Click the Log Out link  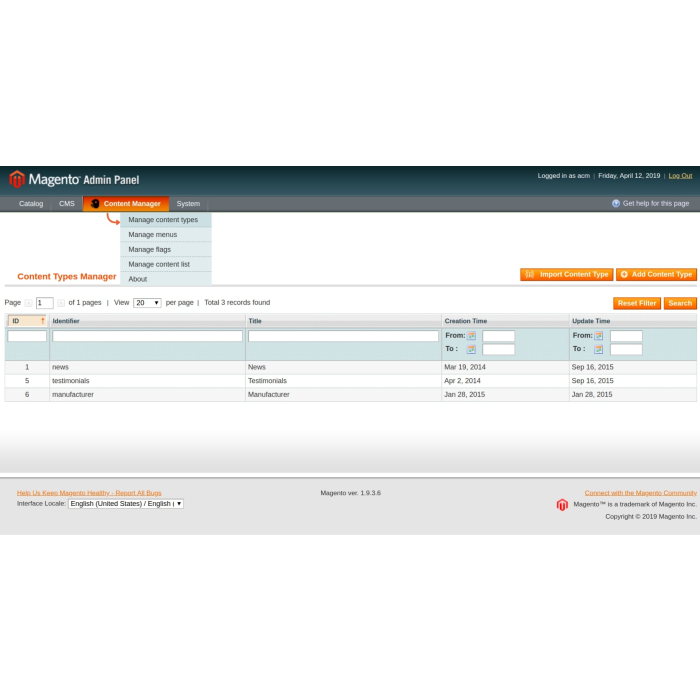click(x=680, y=176)
